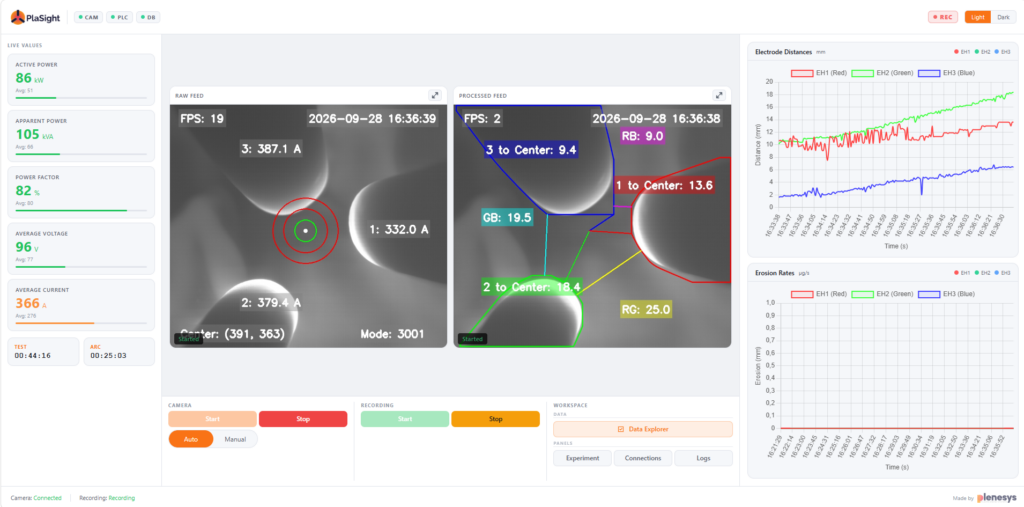
Task: Open the Data Explorer
Action: pyautogui.click(x=643, y=429)
